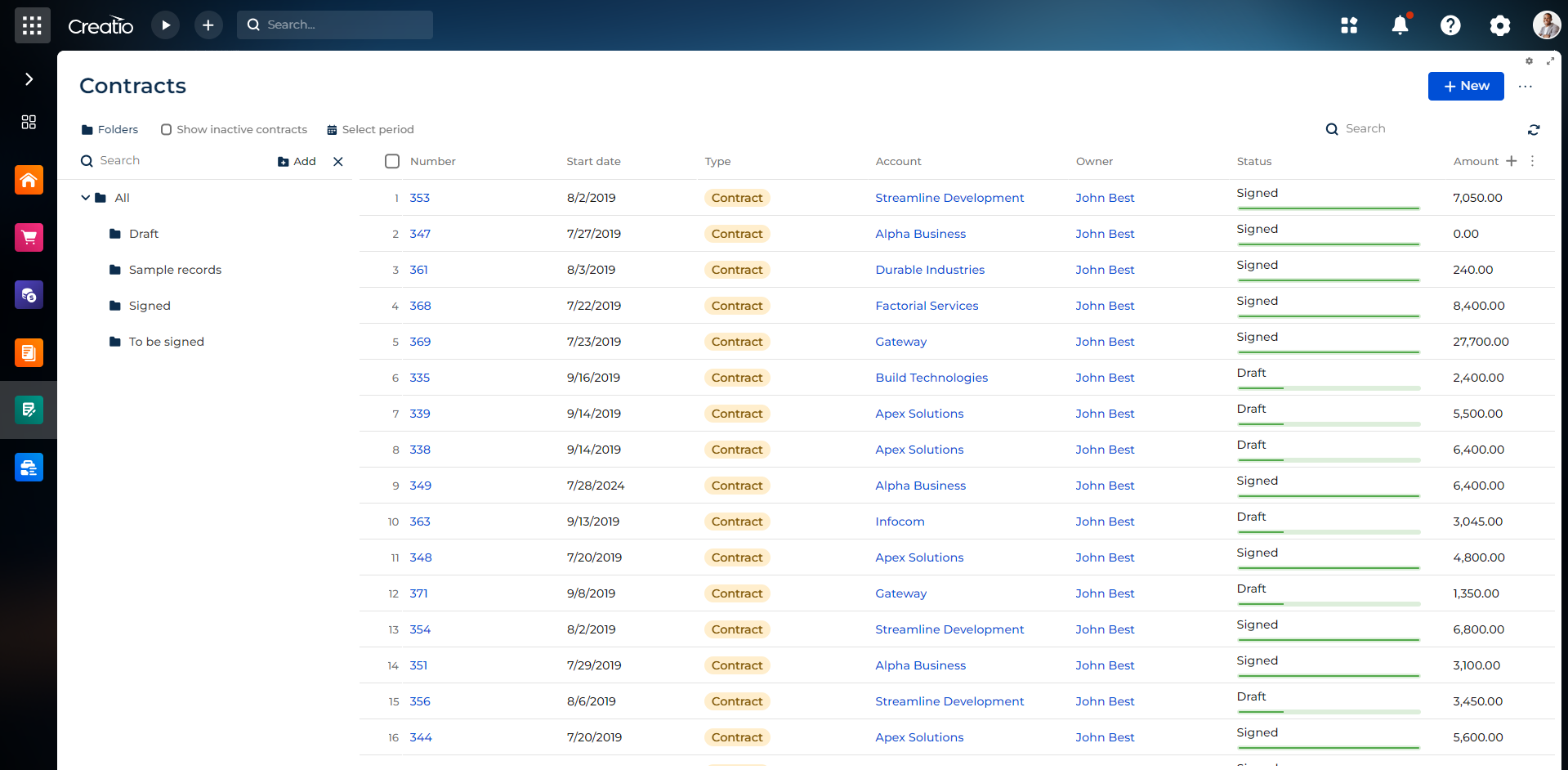Open the Streamline Development account link
This screenshot has height=770, width=1568.
949,197
